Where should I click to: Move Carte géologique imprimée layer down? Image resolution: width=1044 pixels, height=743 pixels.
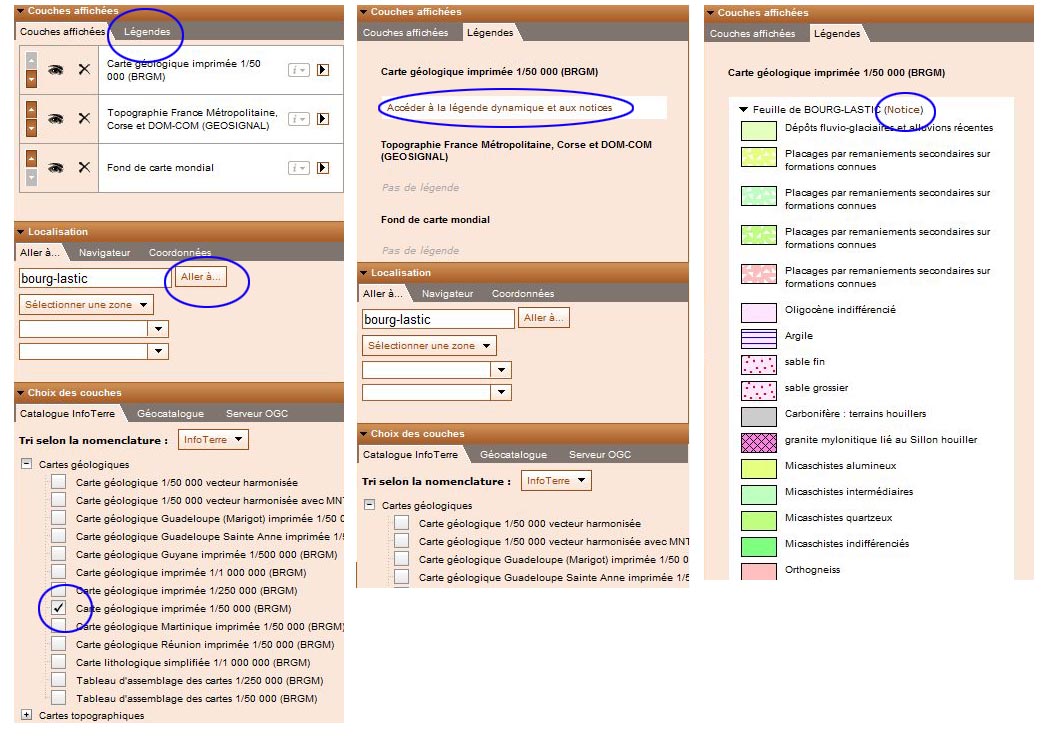click(30, 78)
